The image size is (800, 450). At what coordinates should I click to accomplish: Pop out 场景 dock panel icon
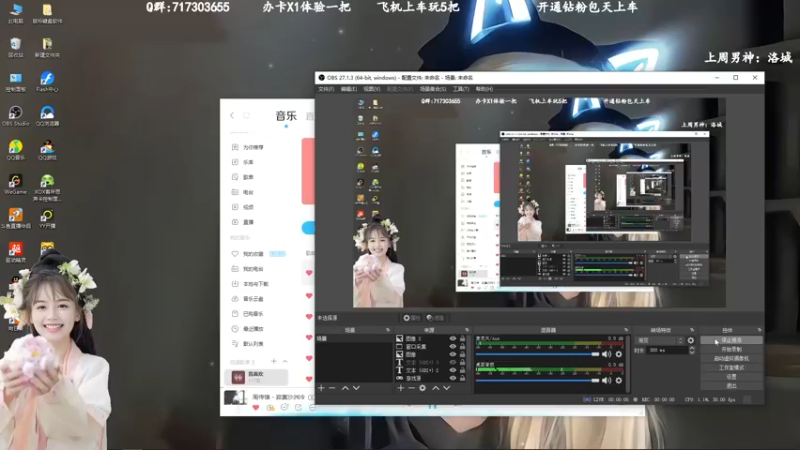click(x=388, y=330)
